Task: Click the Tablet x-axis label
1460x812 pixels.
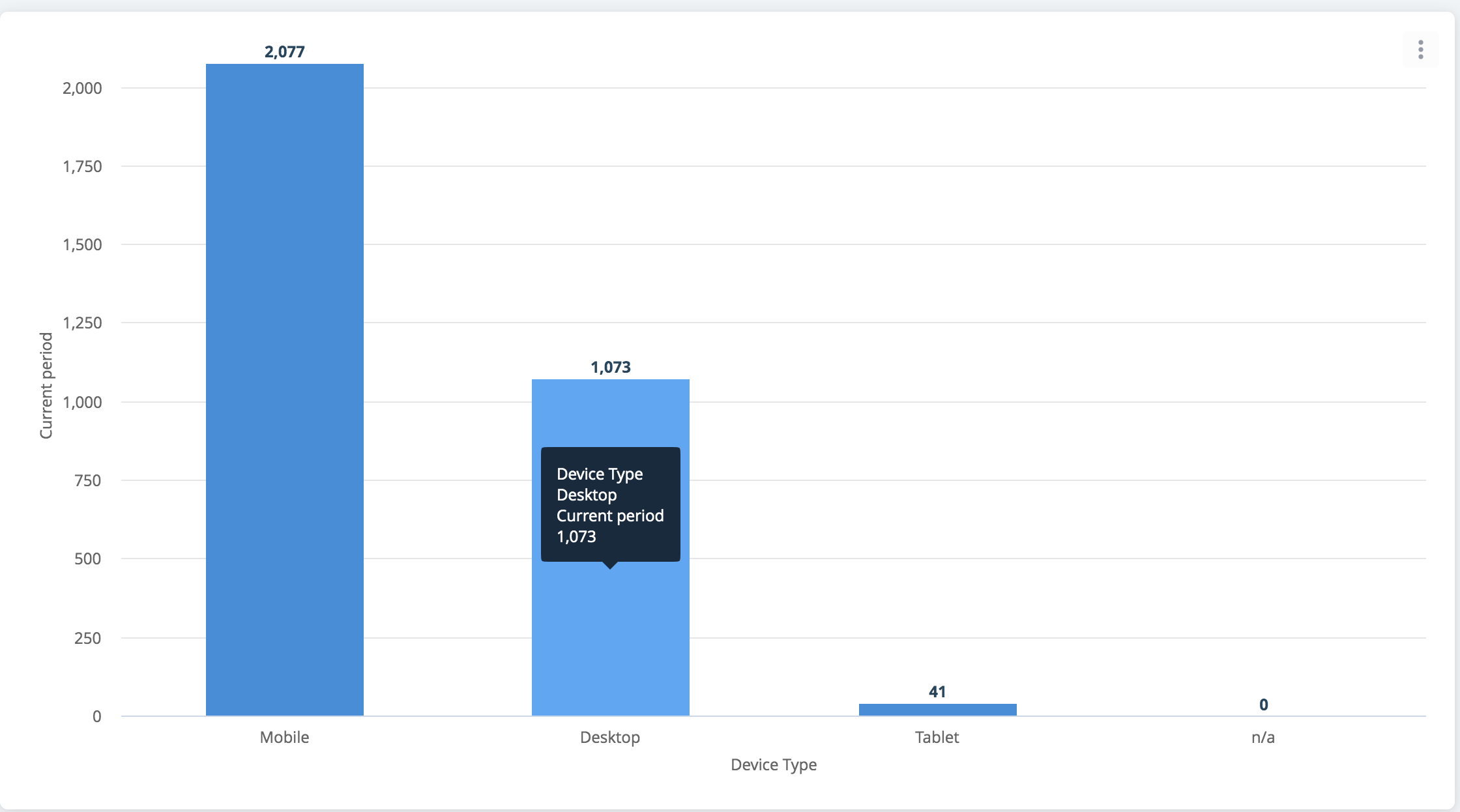Action: [937, 737]
